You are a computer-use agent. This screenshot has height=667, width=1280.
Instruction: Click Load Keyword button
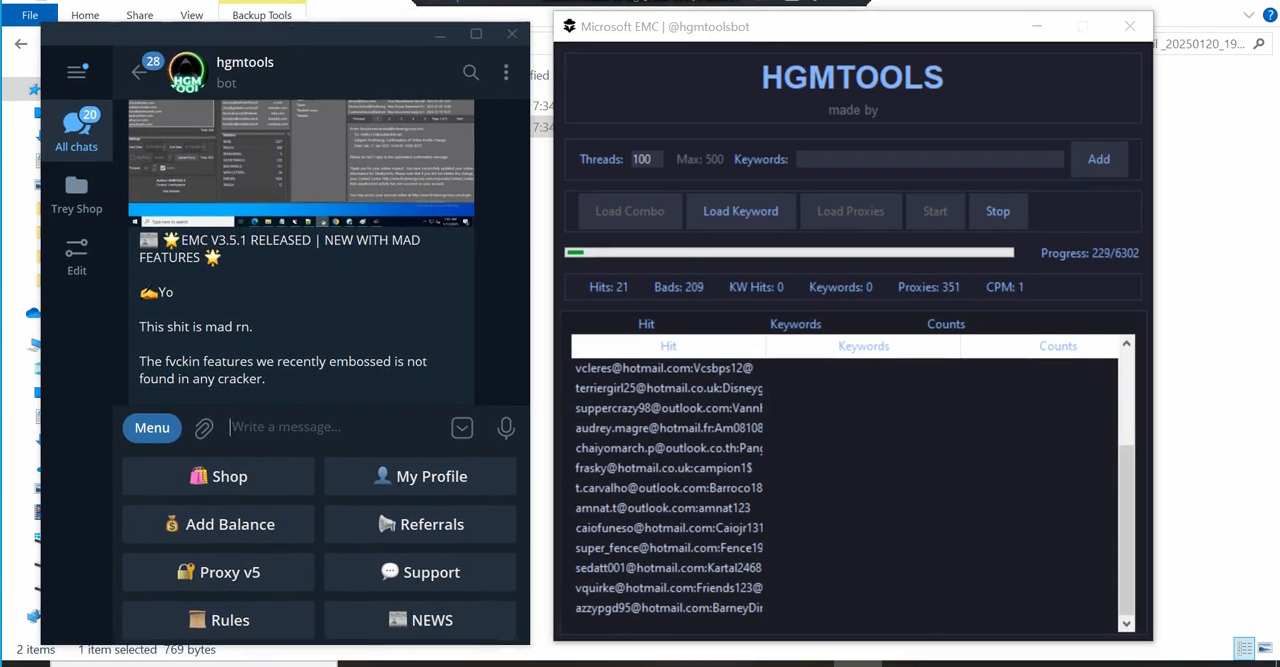(740, 211)
